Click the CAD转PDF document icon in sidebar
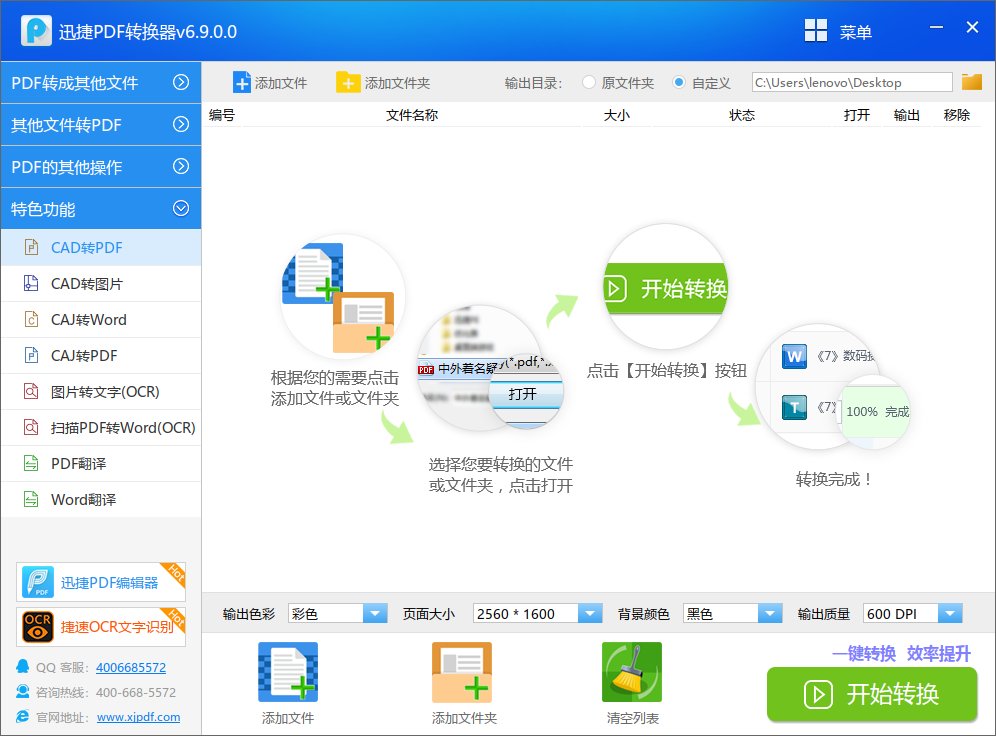 pyautogui.click(x=31, y=247)
